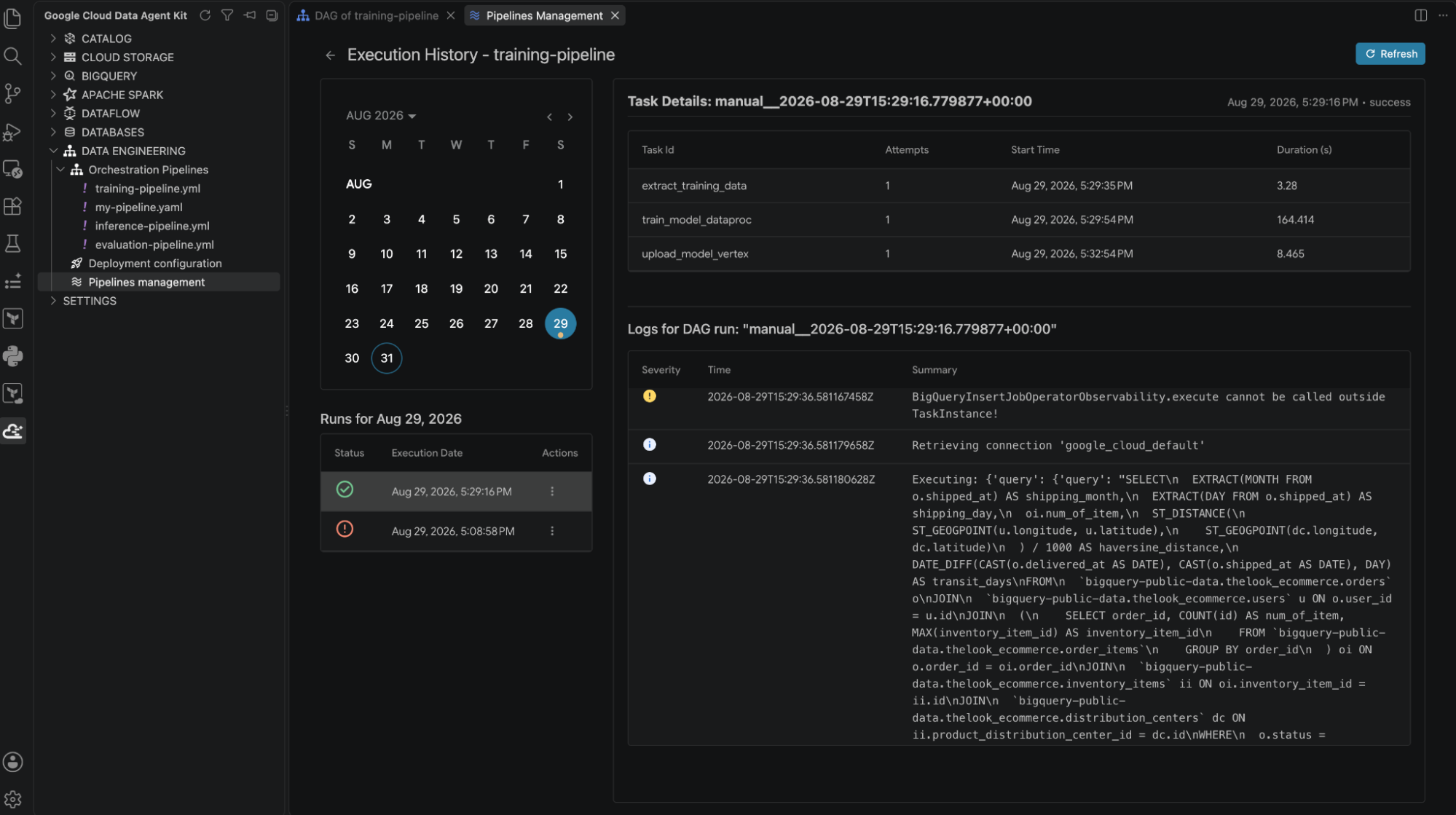1456x815 pixels.
Task: Open the AUG 2026 month dropdown
Action: (381, 116)
